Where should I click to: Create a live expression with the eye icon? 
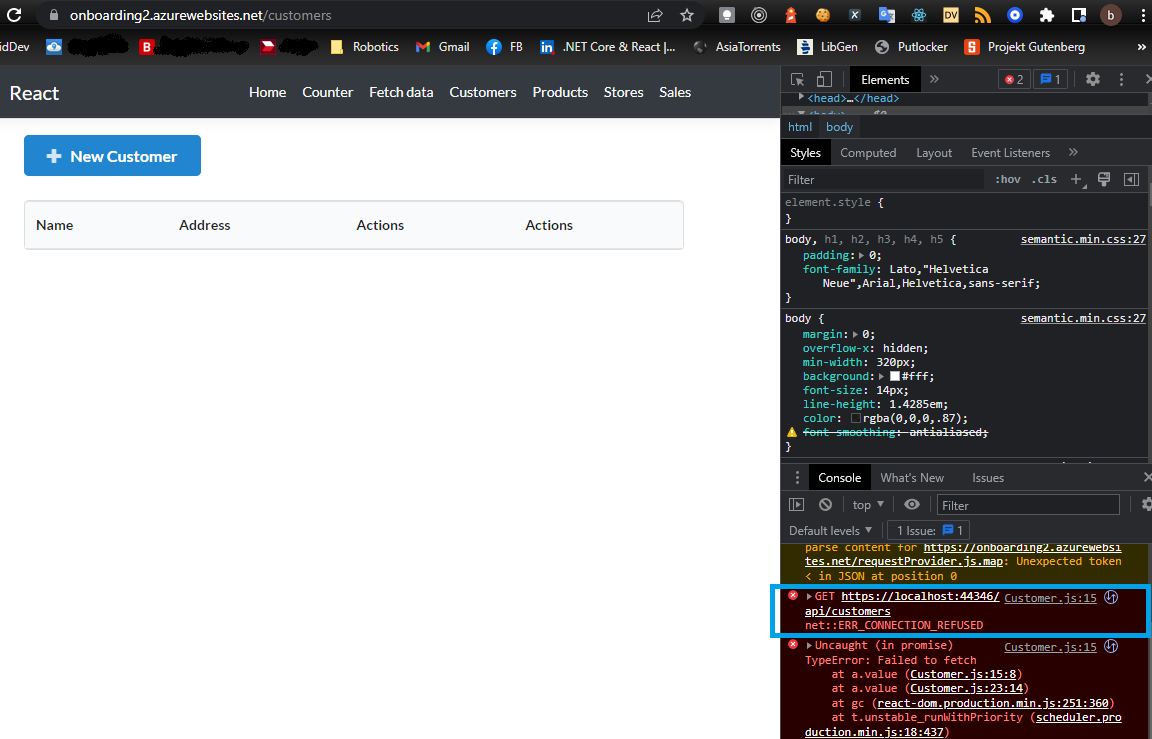(912, 505)
